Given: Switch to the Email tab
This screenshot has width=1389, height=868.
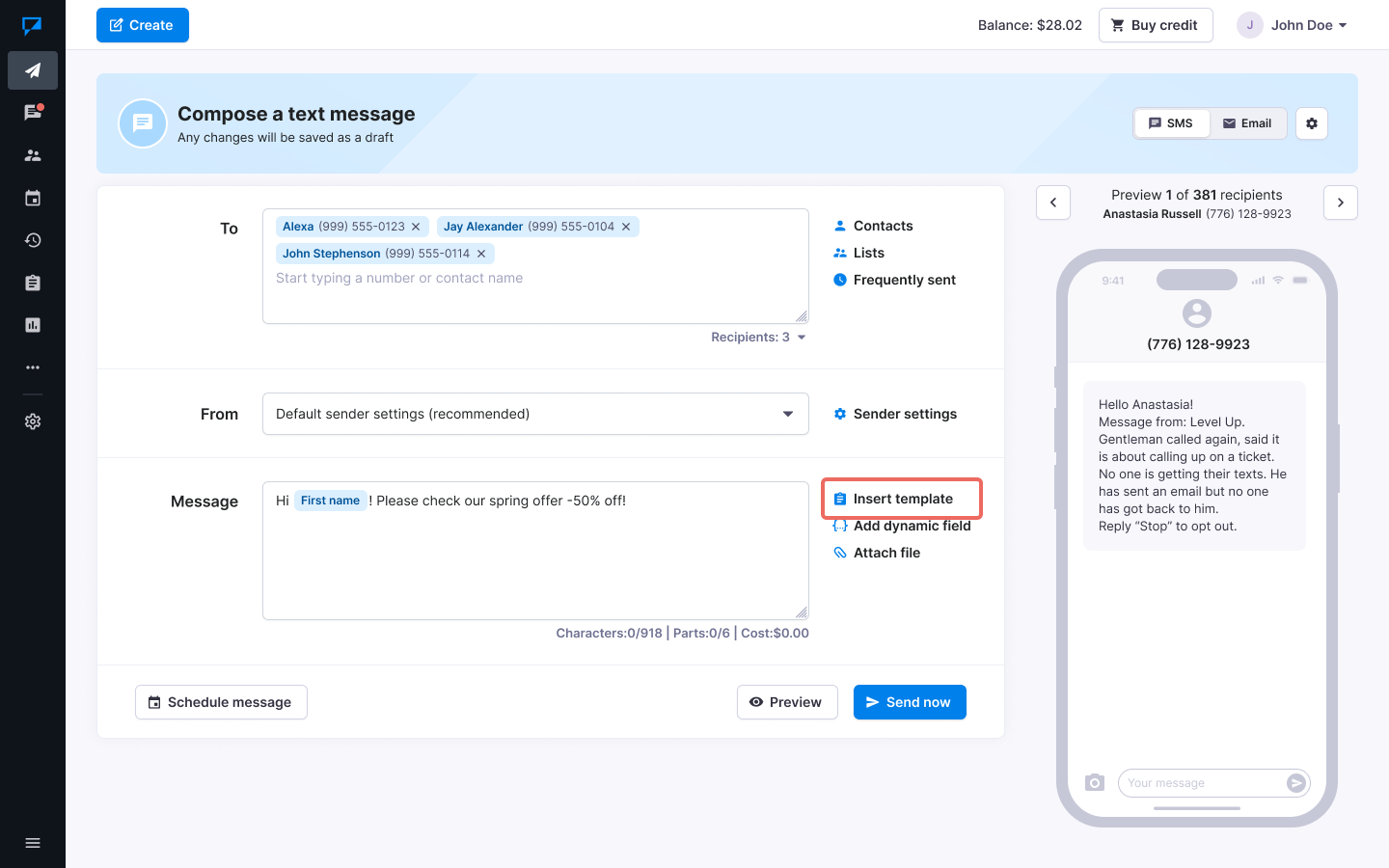Looking at the screenshot, I should coord(1247,123).
